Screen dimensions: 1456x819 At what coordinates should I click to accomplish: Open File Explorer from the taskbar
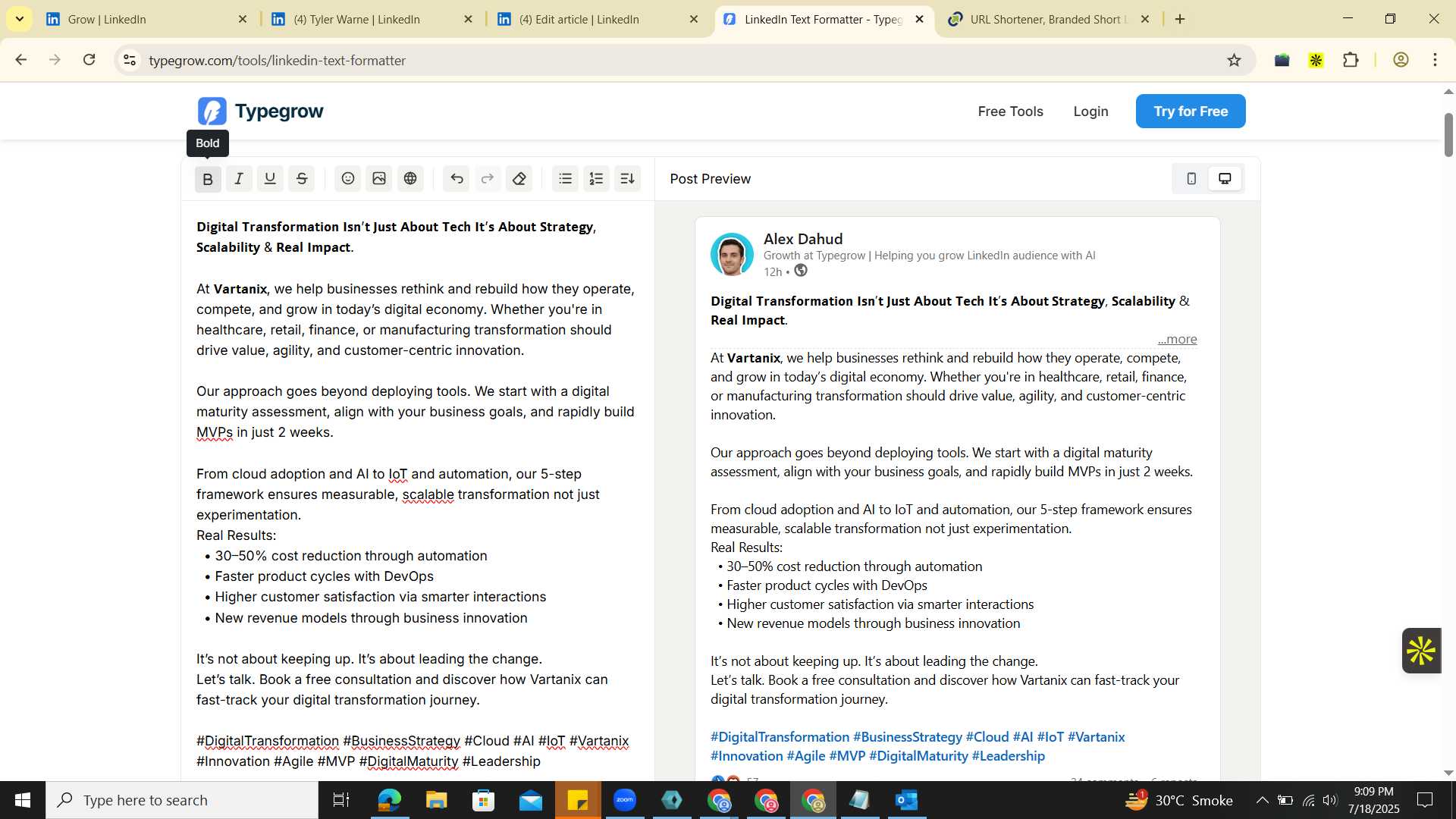click(x=436, y=800)
